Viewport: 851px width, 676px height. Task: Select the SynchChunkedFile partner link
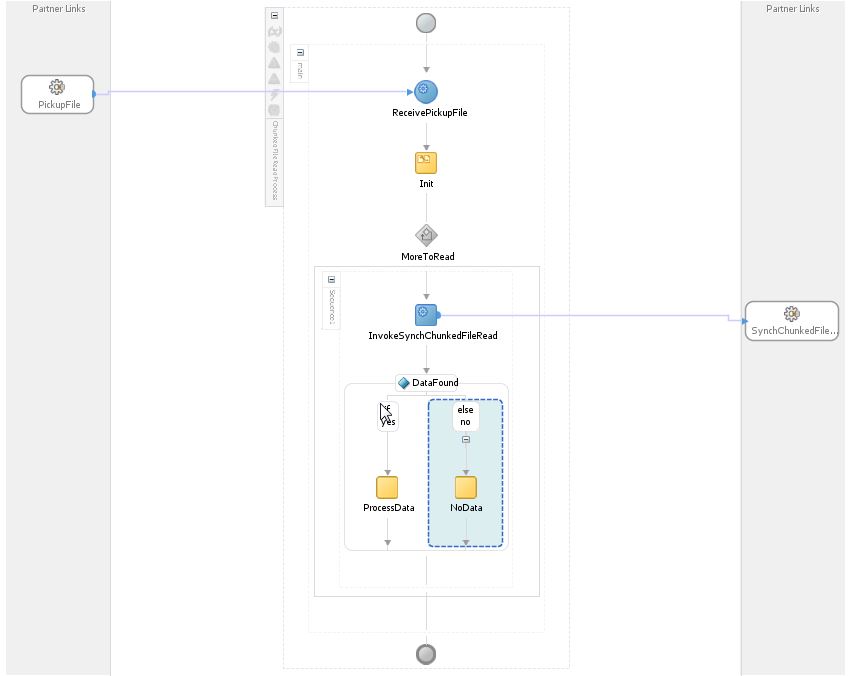(x=792, y=321)
